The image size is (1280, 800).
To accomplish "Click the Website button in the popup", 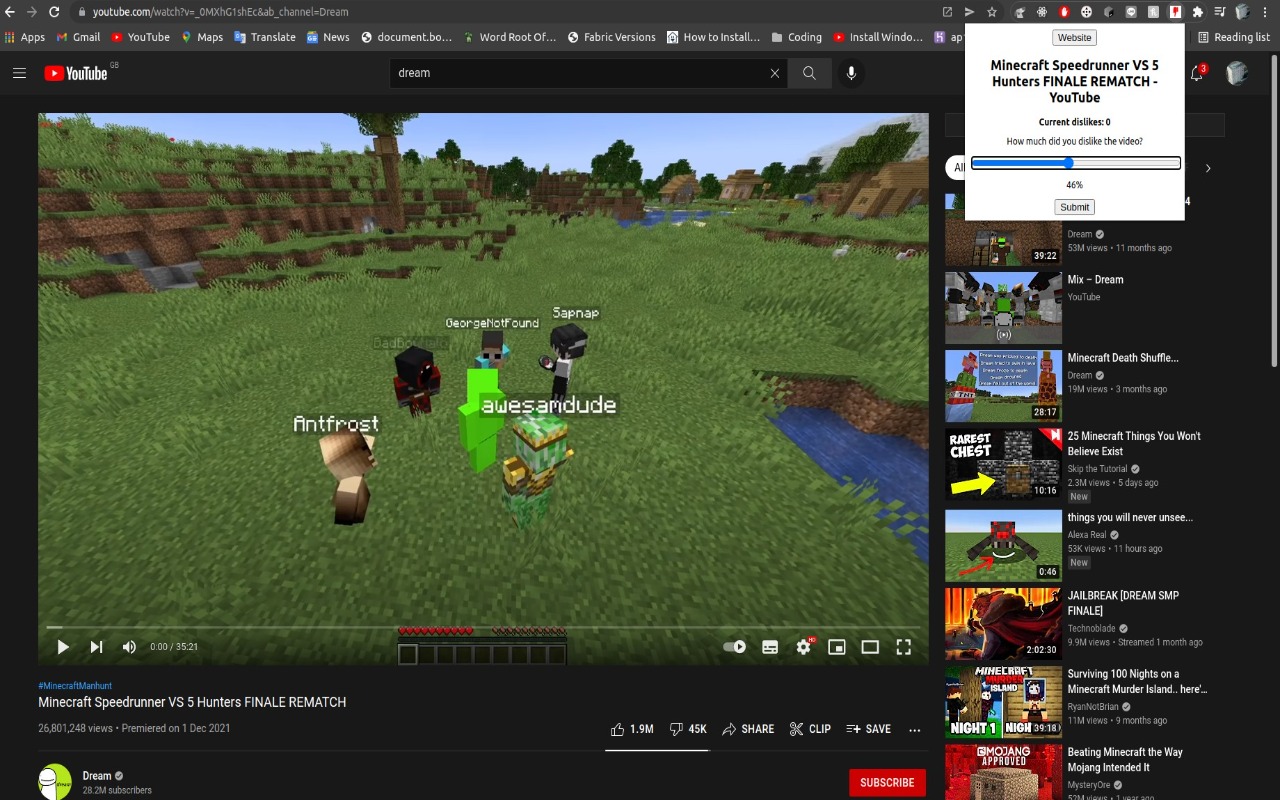I will (1075, 37).
